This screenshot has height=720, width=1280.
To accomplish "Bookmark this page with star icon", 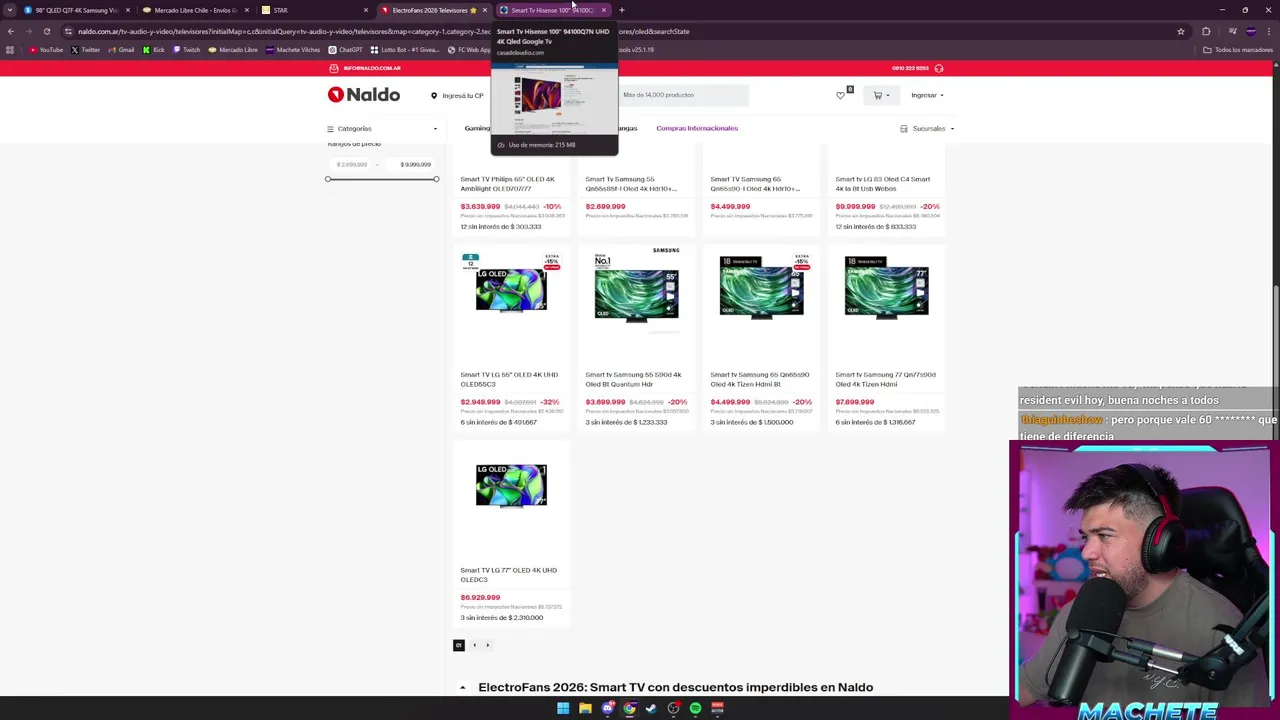I will click(1181, 31).
